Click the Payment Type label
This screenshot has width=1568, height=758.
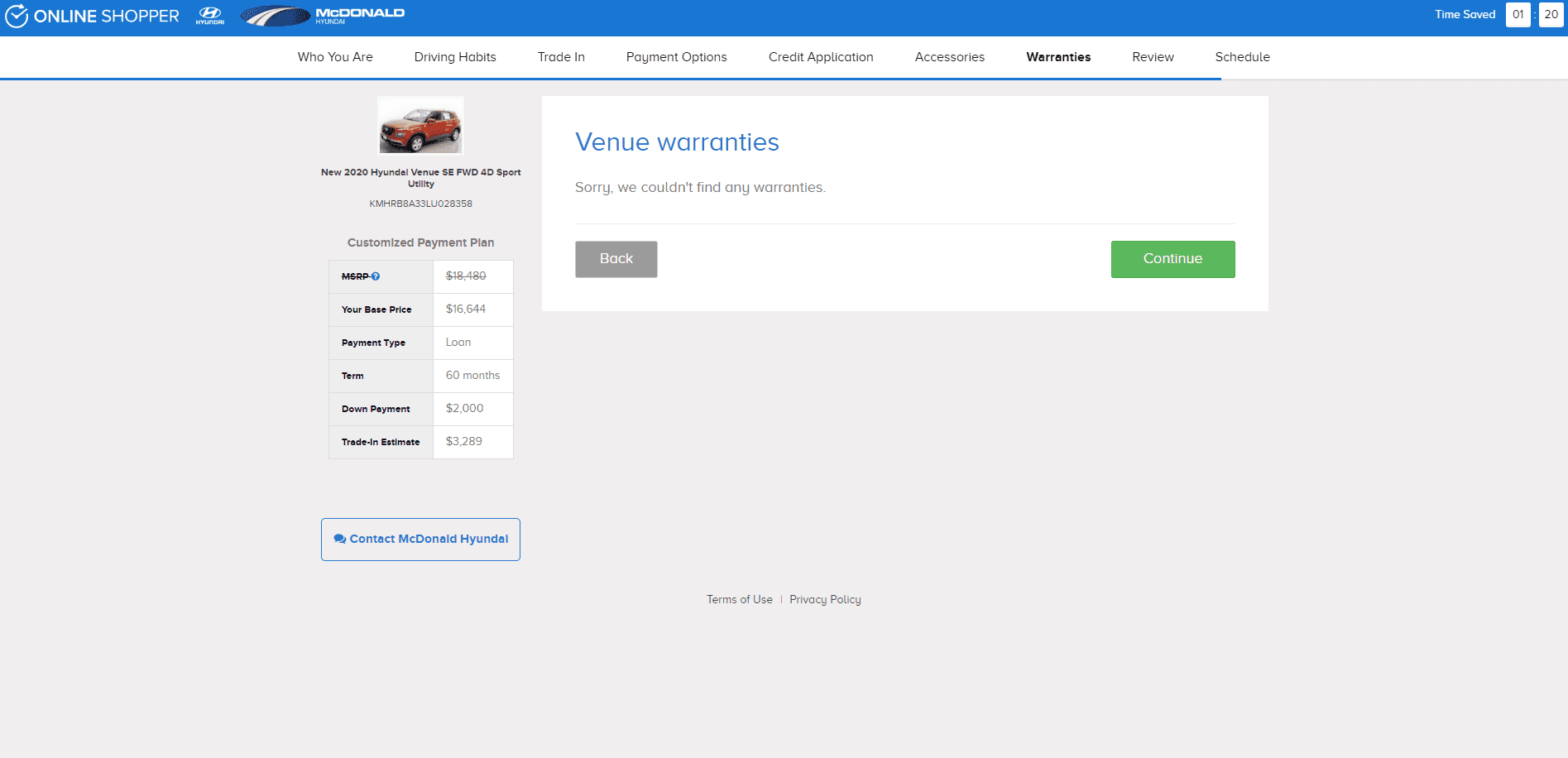(x=373, y=343)
